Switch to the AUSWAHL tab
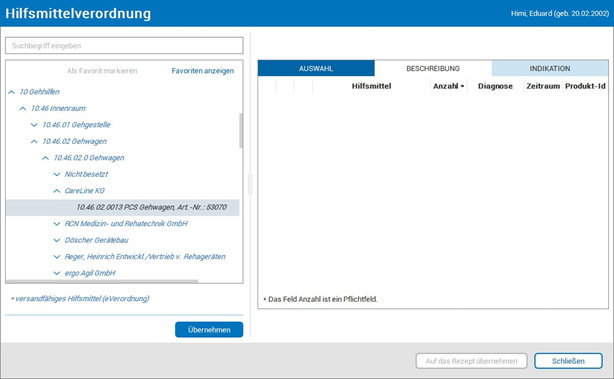The height and width of the screenshot is (379, 614). [x=316, y=68]
